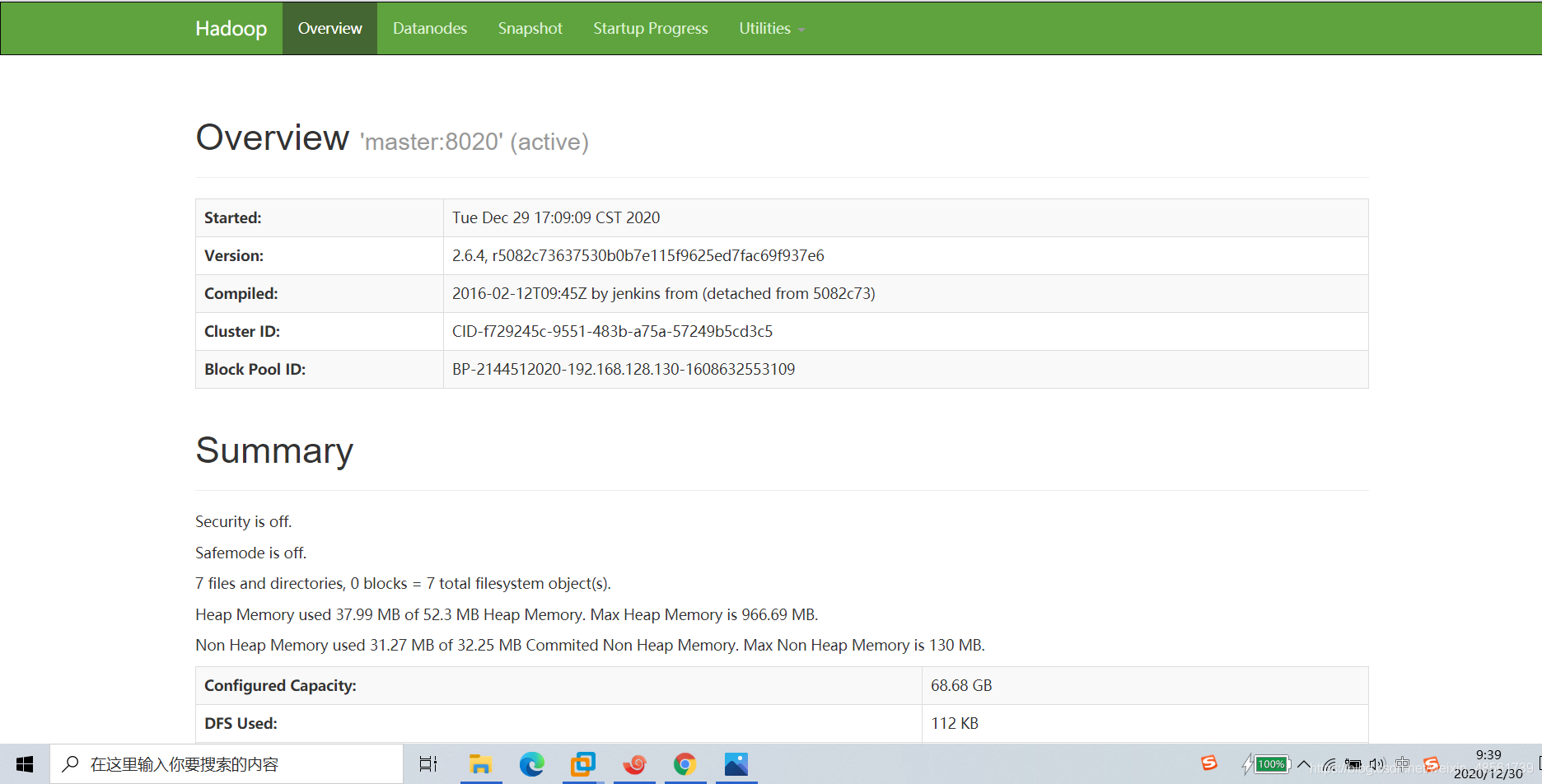Click the 'Security is off.' line

click(244, 521)
